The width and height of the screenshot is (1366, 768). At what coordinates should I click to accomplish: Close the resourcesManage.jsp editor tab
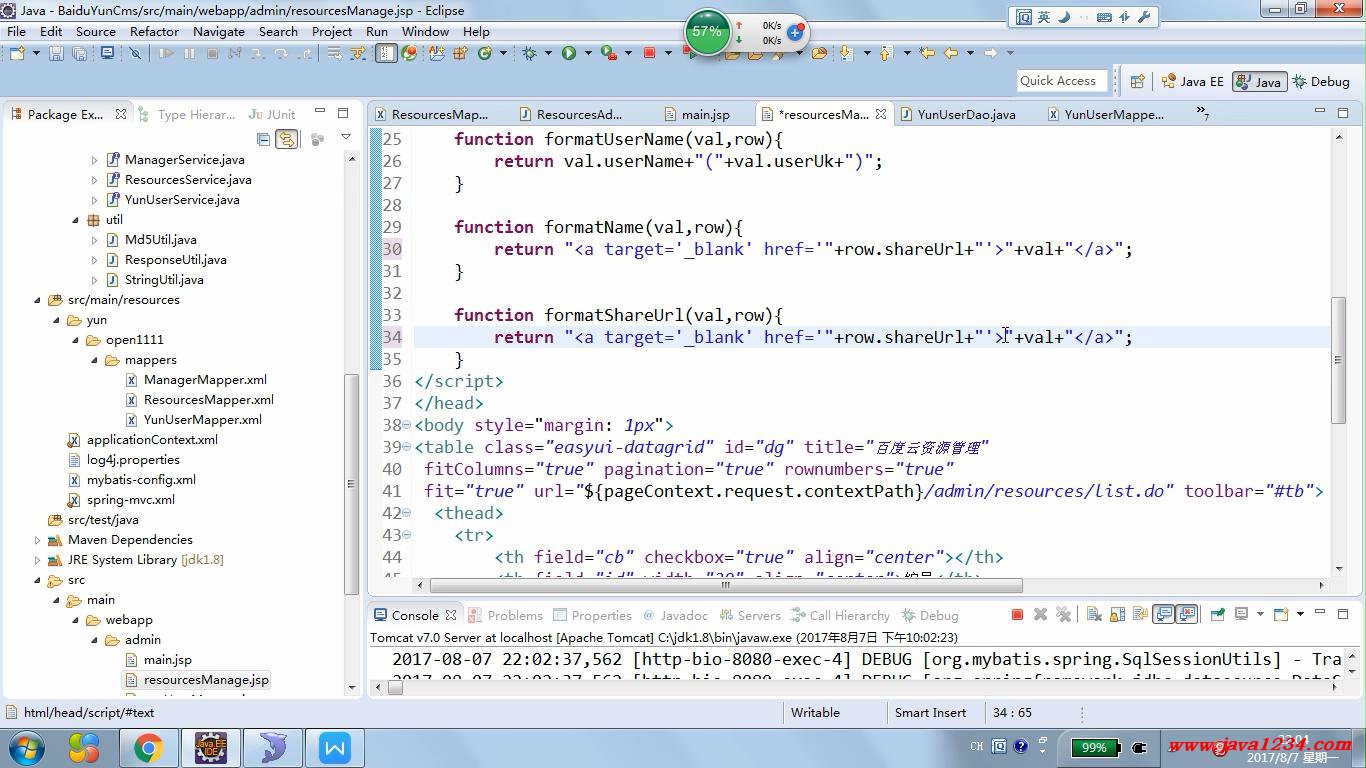881,114
